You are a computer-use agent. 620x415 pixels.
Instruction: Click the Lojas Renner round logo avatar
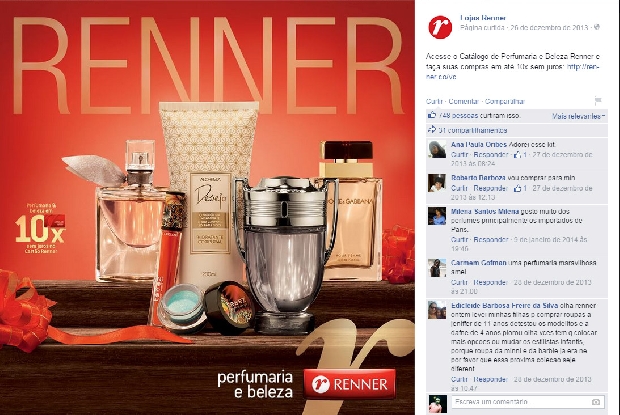(x=440, y=27)
